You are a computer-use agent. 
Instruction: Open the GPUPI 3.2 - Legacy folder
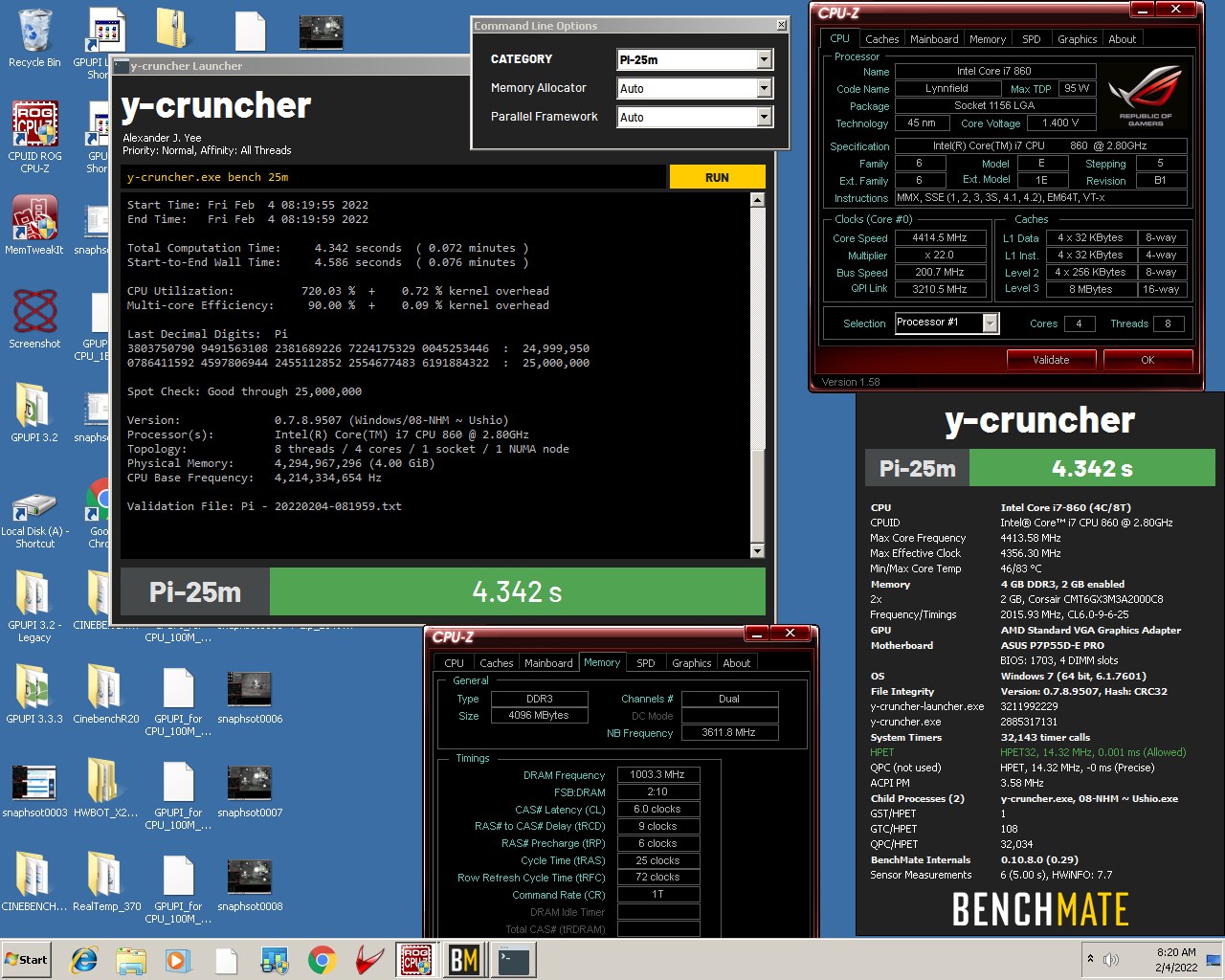(x=34, y=607)
